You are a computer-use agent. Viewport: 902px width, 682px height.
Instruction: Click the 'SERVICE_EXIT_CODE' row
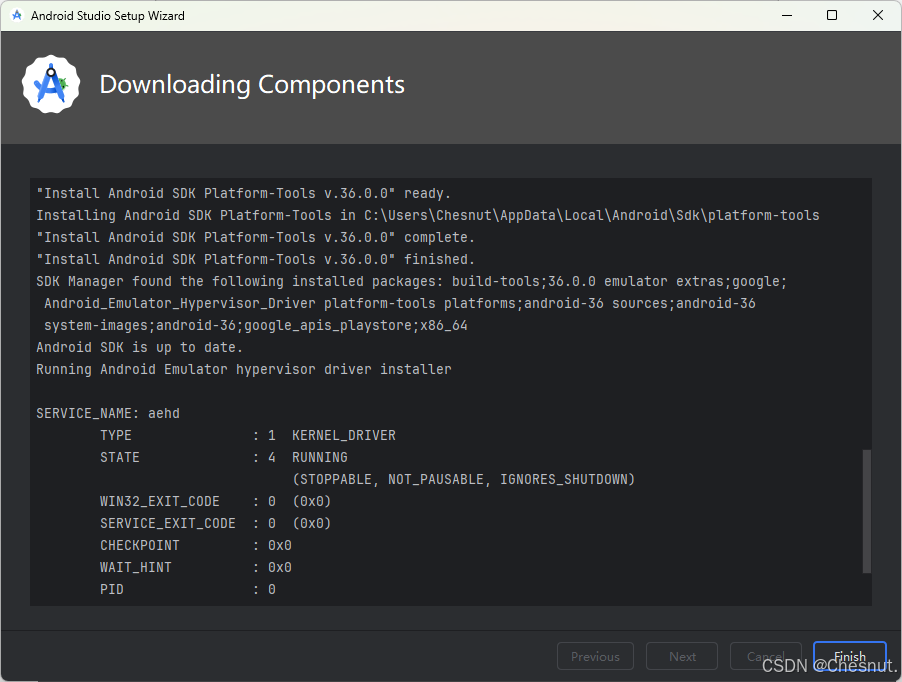(x=215, y=523)
